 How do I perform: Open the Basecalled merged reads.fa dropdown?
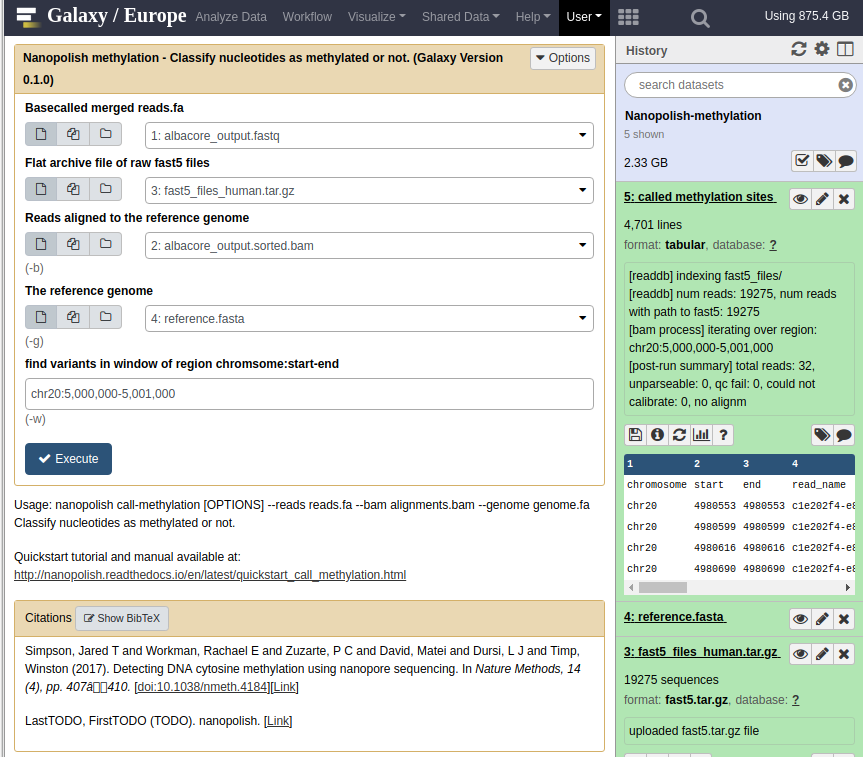(x=369, y=135)
